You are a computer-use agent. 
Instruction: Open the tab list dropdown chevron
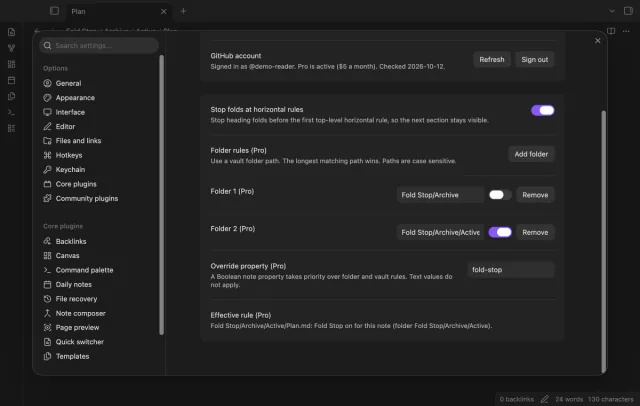[x=612, y=11]
